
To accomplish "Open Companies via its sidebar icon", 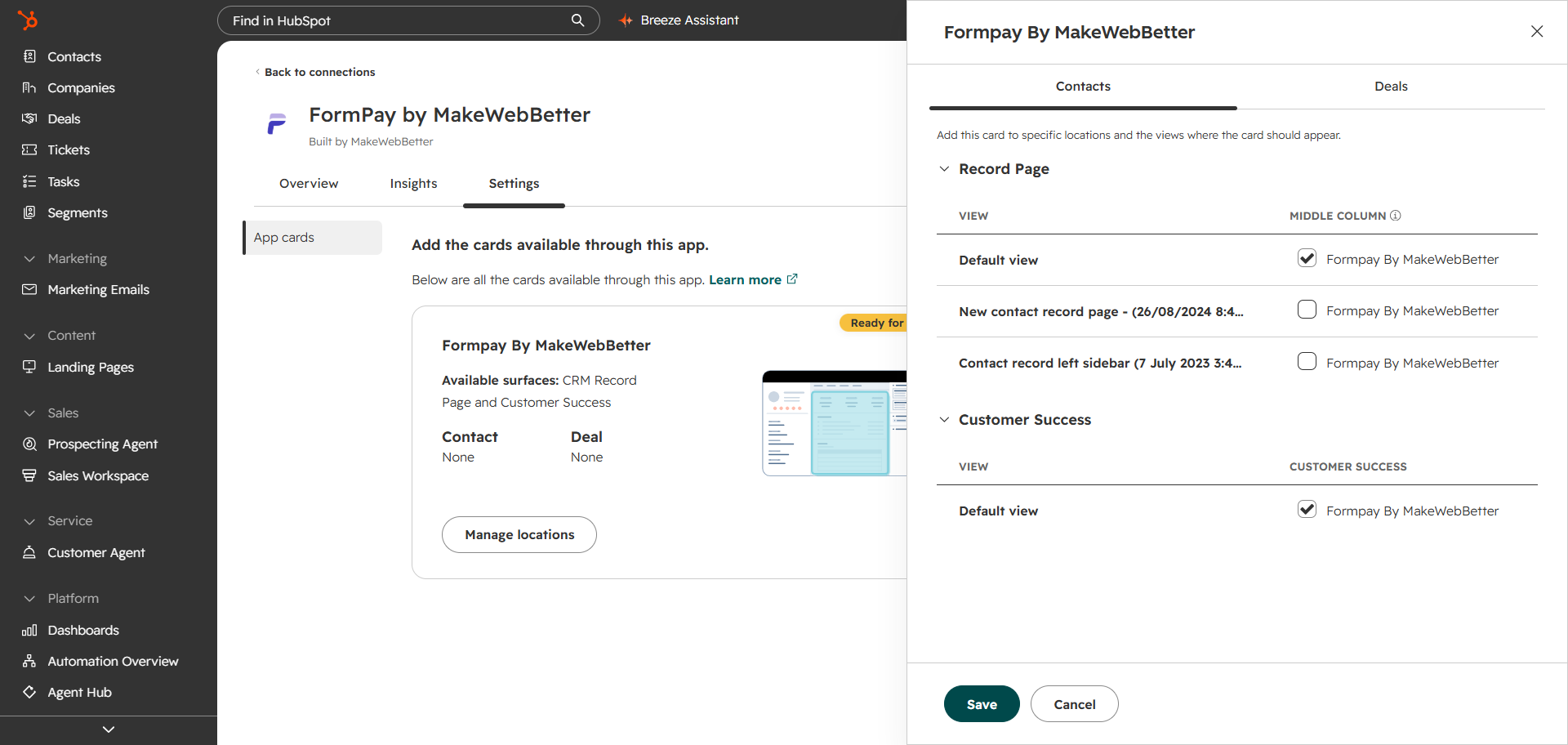I will click(x=29, y=87).
